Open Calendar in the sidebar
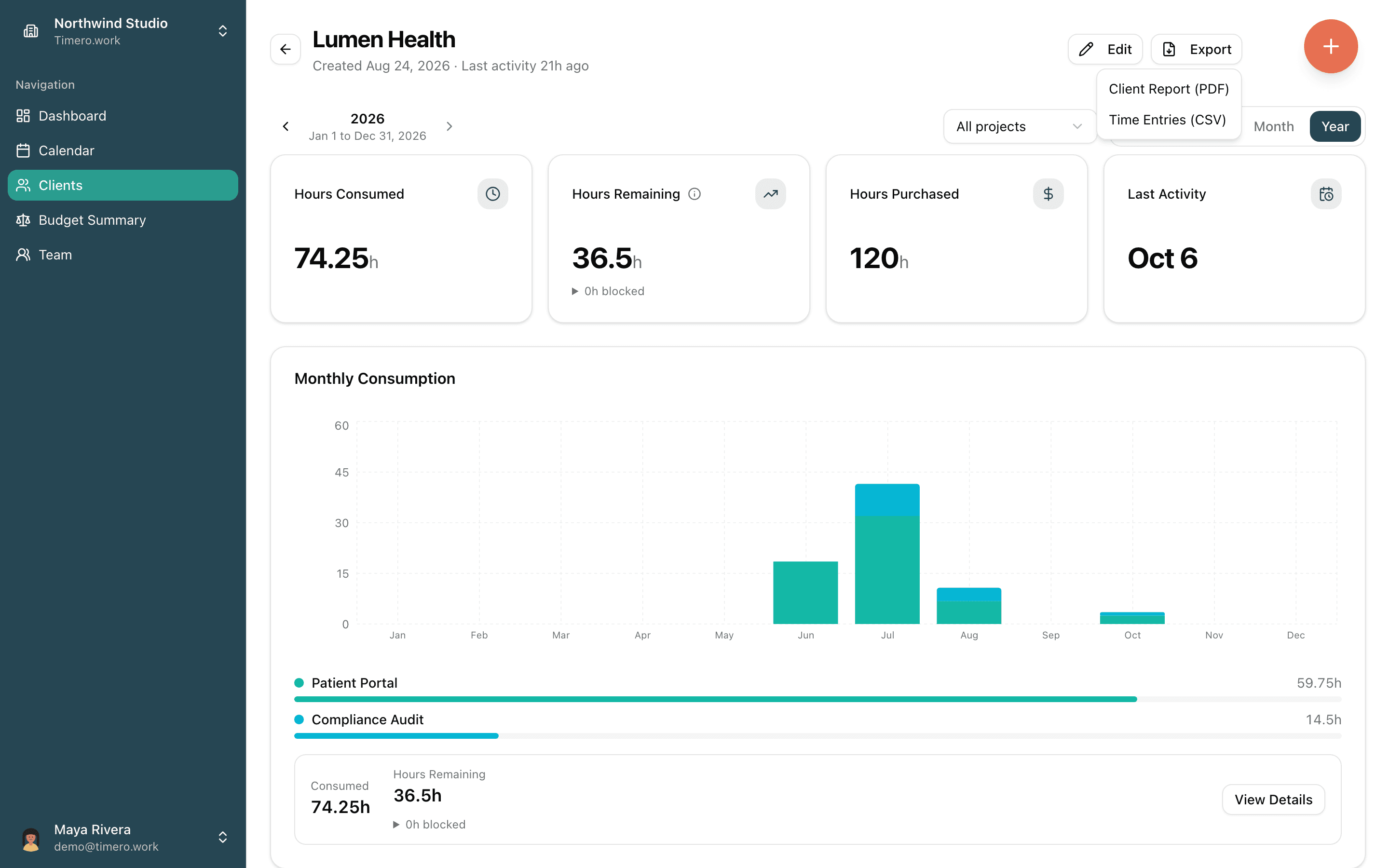1389x868 pixels. point(123,150)
